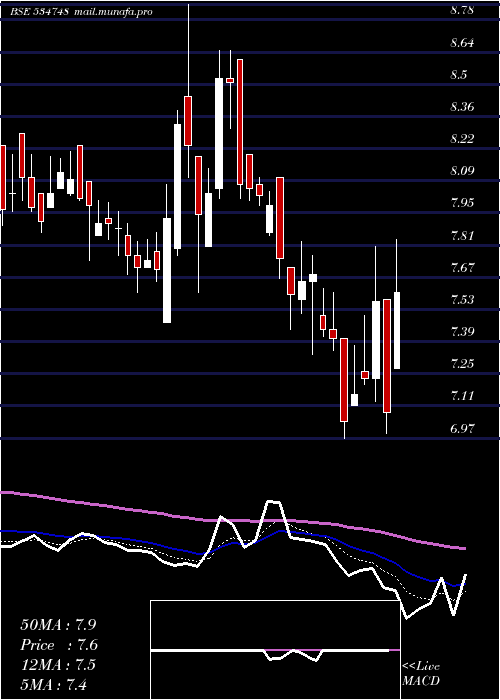Image resolution: width=500 pixels, height=700 pixels.
Task: Click the MACD histogram inset panel
Action: tap(275, 650)
